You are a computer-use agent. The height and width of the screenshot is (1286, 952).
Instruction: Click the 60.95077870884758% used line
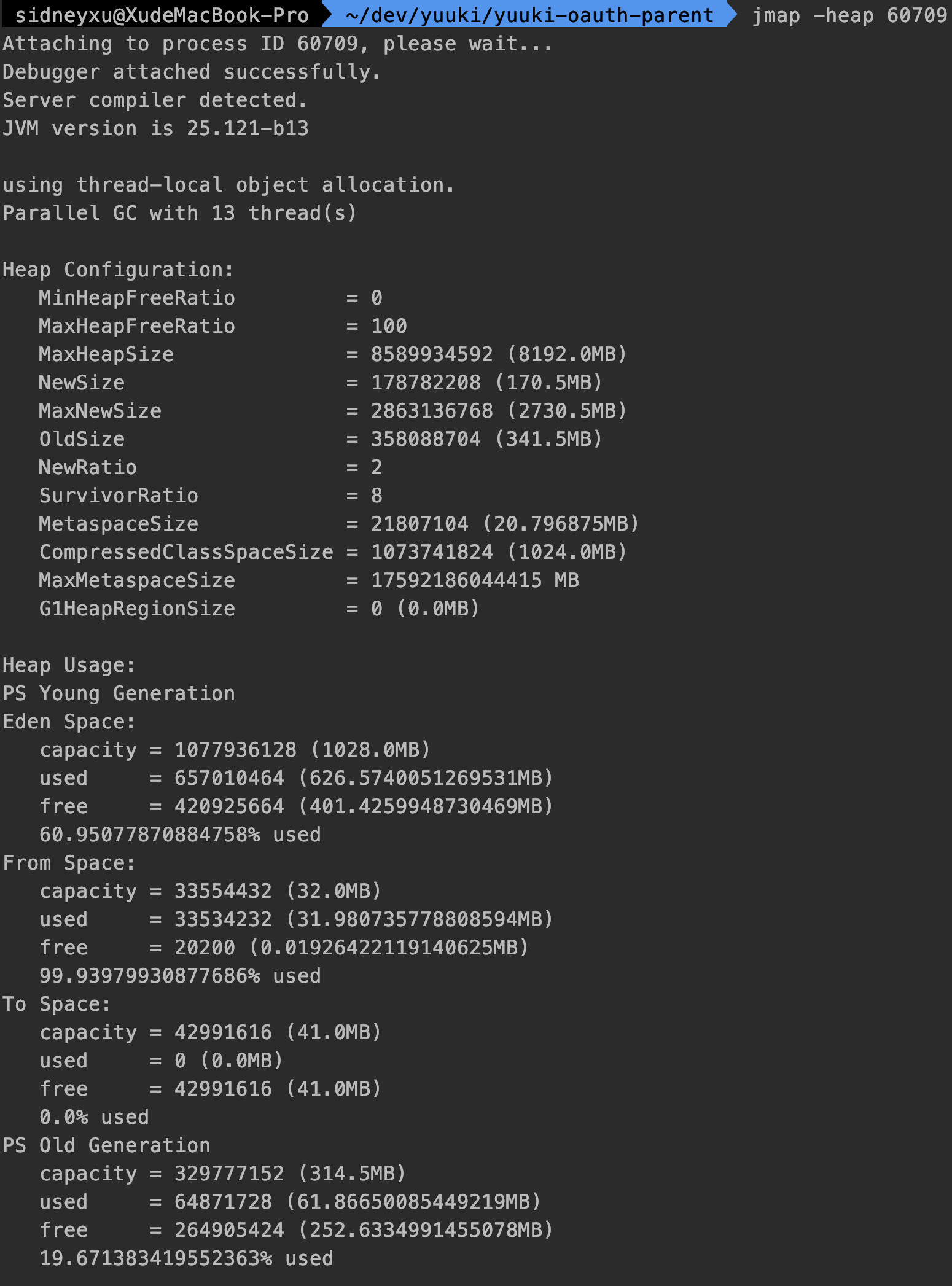pyautogui.click(x=180, y=835)
